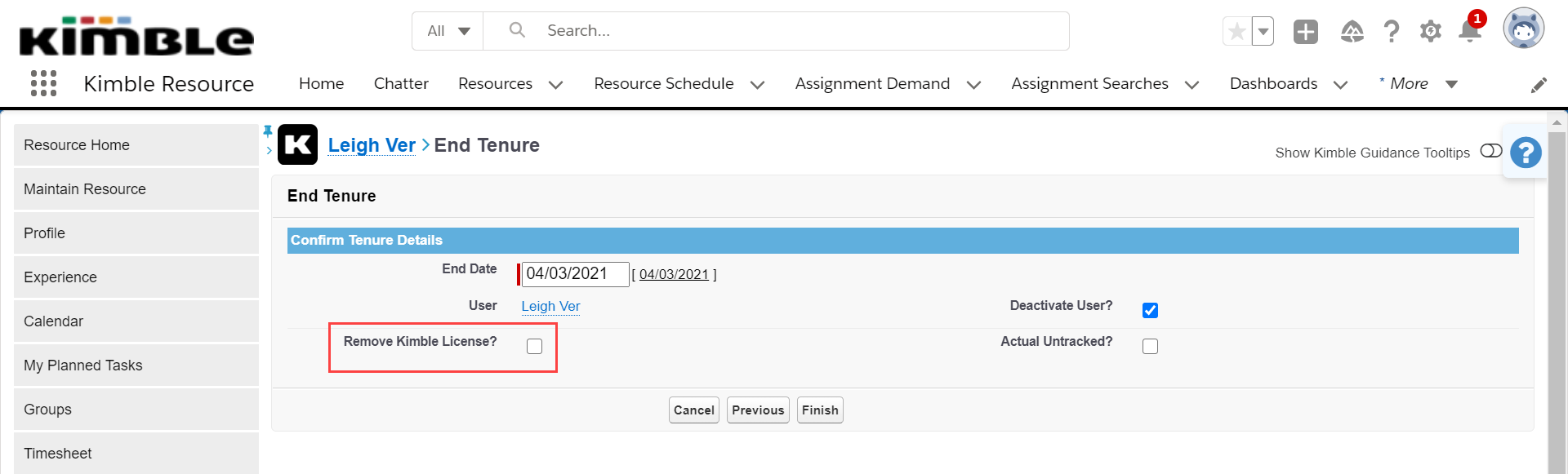
Task: Open the user profile avatar
Action: point(1524,29)
